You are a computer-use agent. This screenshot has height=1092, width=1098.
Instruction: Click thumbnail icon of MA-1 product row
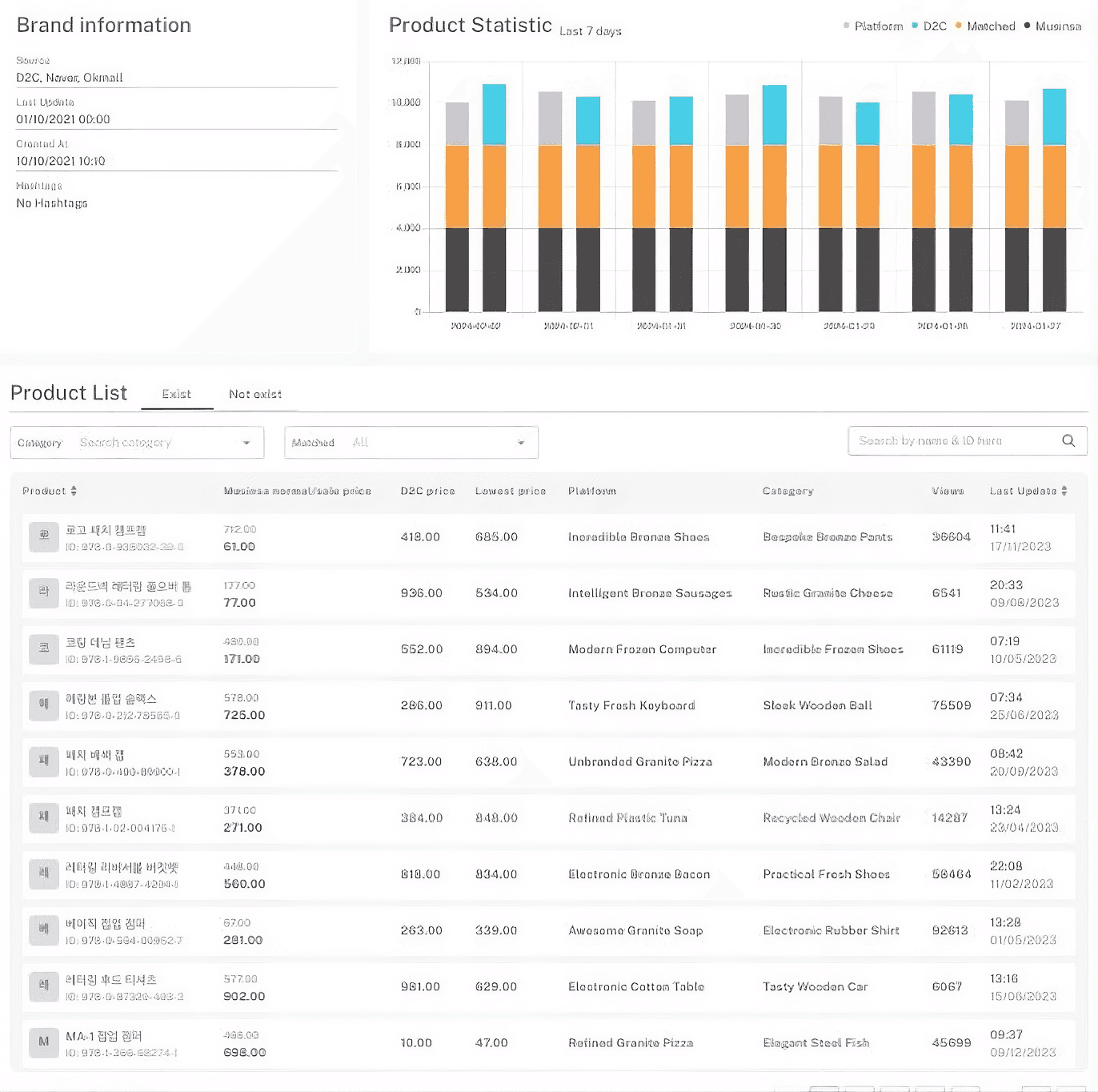click(44, 1042)
